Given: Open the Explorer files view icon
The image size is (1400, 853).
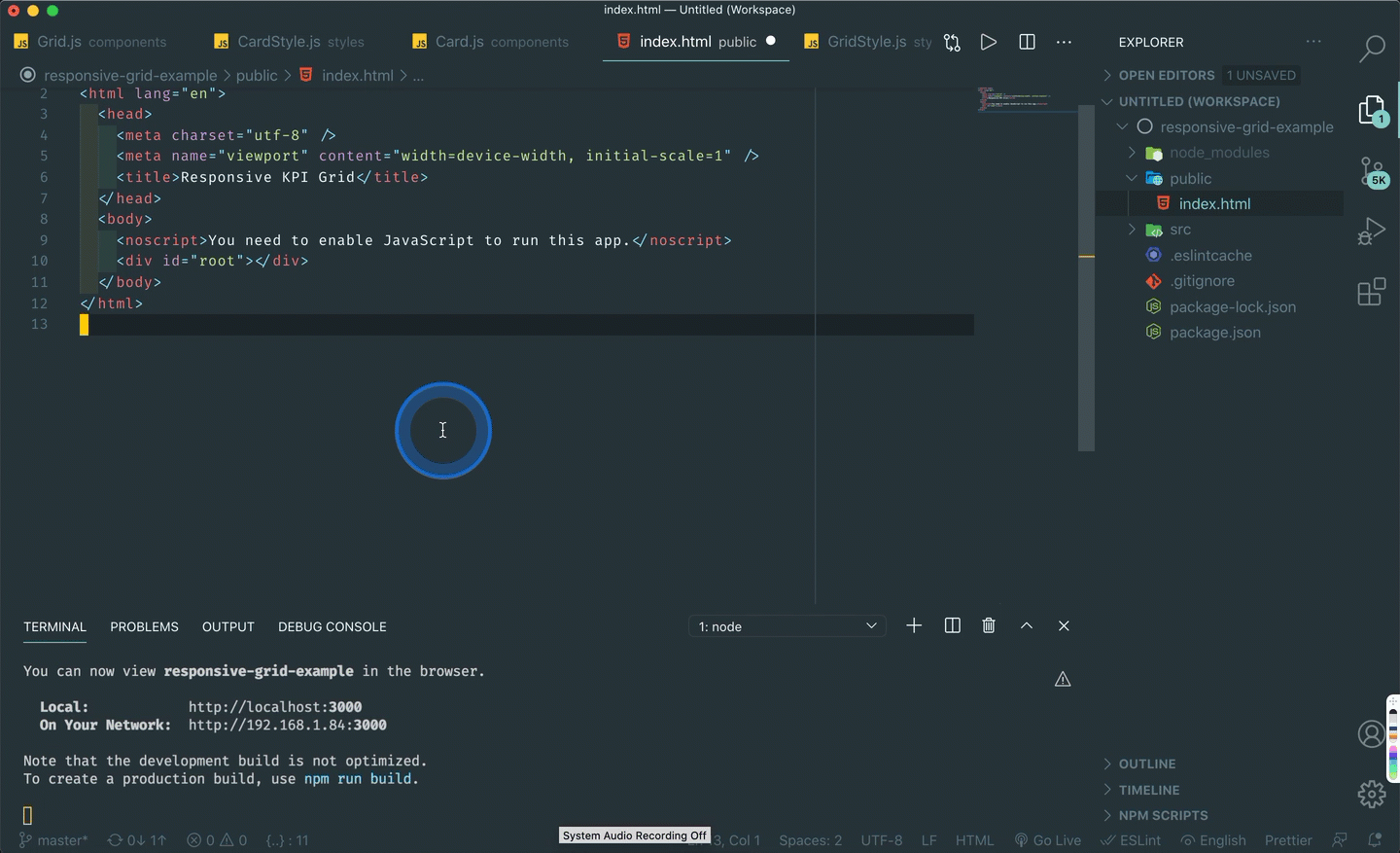Looking at the screenshot, I should tap(1372, 111).
